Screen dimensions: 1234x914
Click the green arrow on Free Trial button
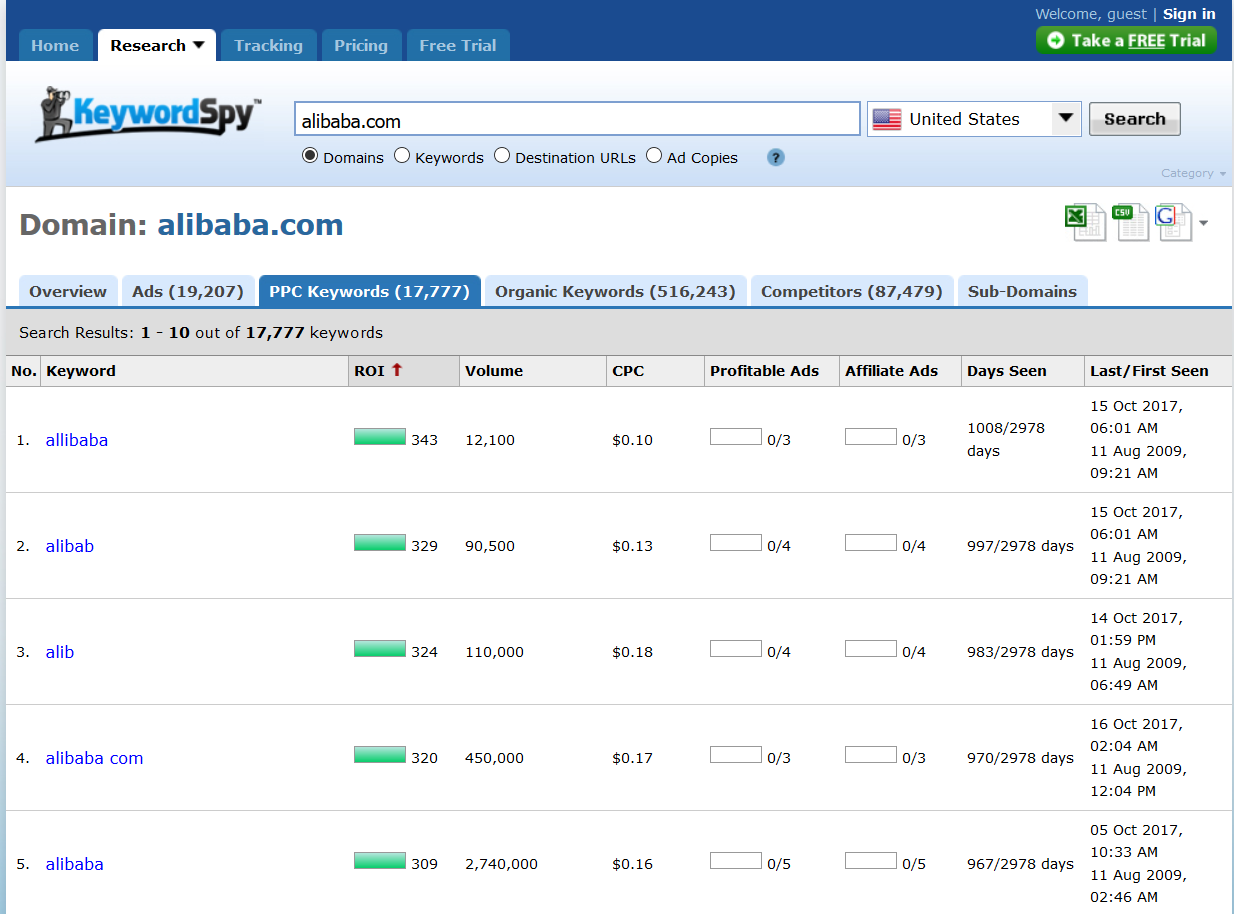1055,41
